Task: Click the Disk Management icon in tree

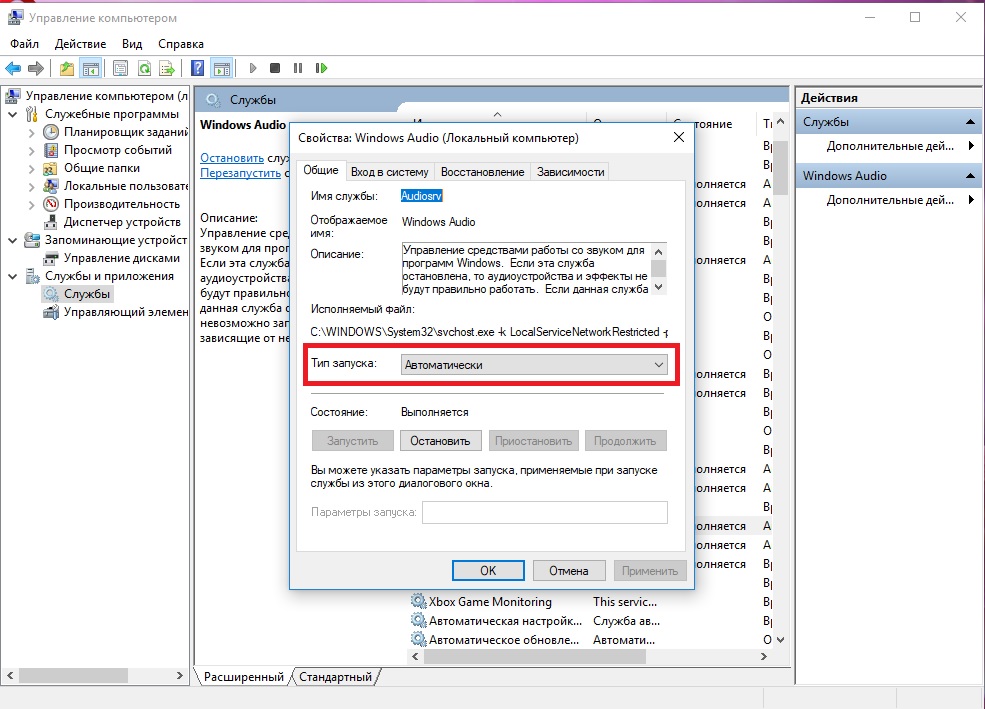Action: [x=51, y=258]
